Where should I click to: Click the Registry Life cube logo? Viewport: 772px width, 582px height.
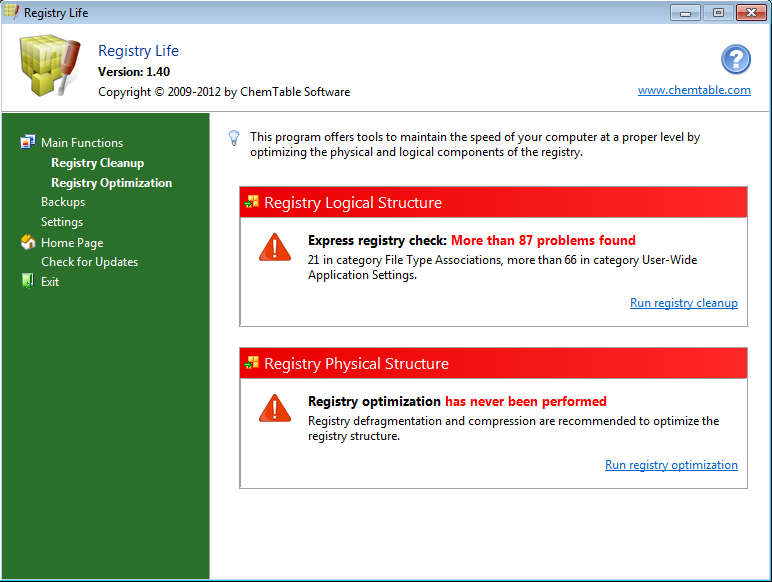[x=49, y=68]
